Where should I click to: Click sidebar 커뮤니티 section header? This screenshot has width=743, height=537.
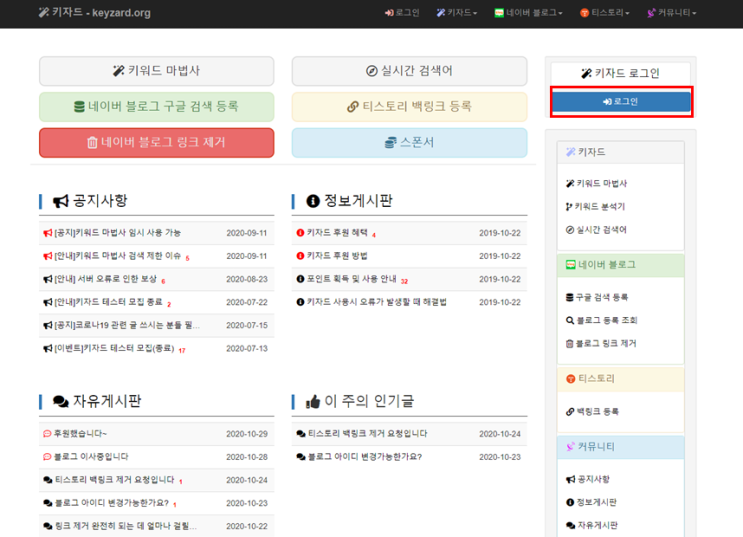pos(621,447)
